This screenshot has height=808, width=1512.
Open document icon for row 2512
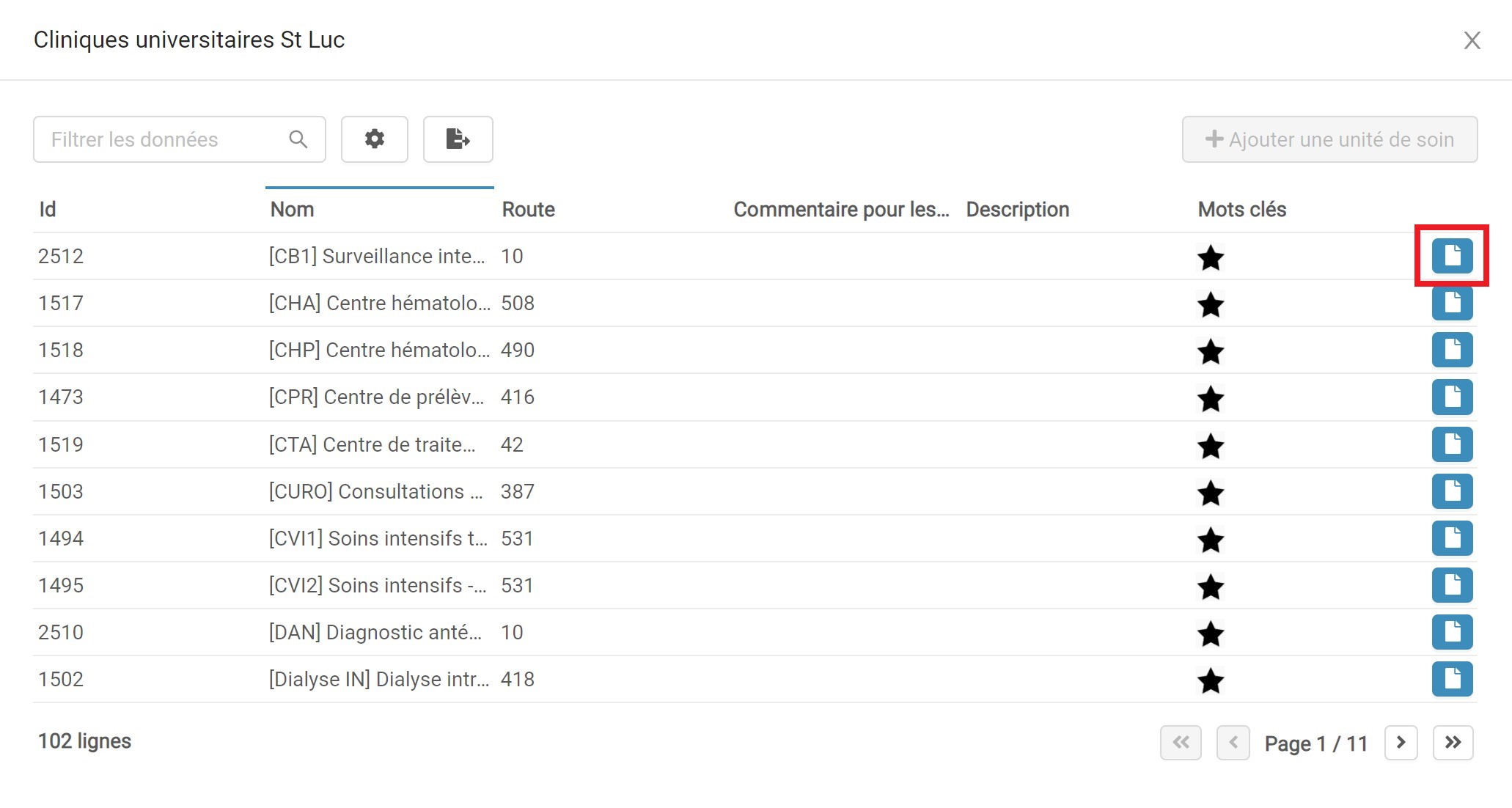pyautogui.click(x=1452, y=256)
